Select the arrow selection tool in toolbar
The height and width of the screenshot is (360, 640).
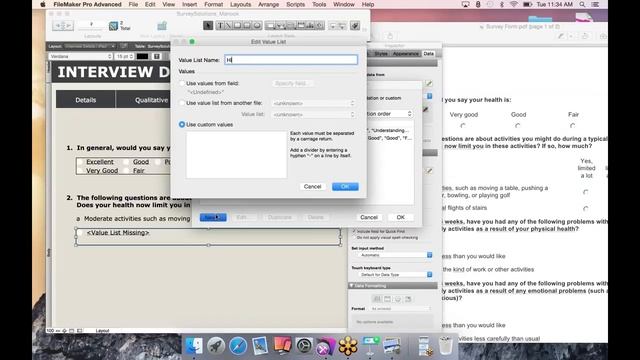tap(208, 26)
